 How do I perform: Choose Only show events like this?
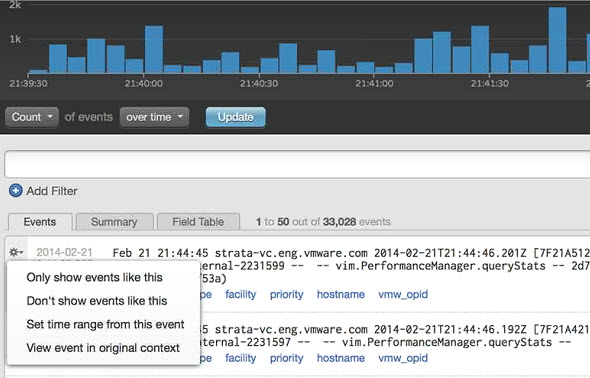94,277
